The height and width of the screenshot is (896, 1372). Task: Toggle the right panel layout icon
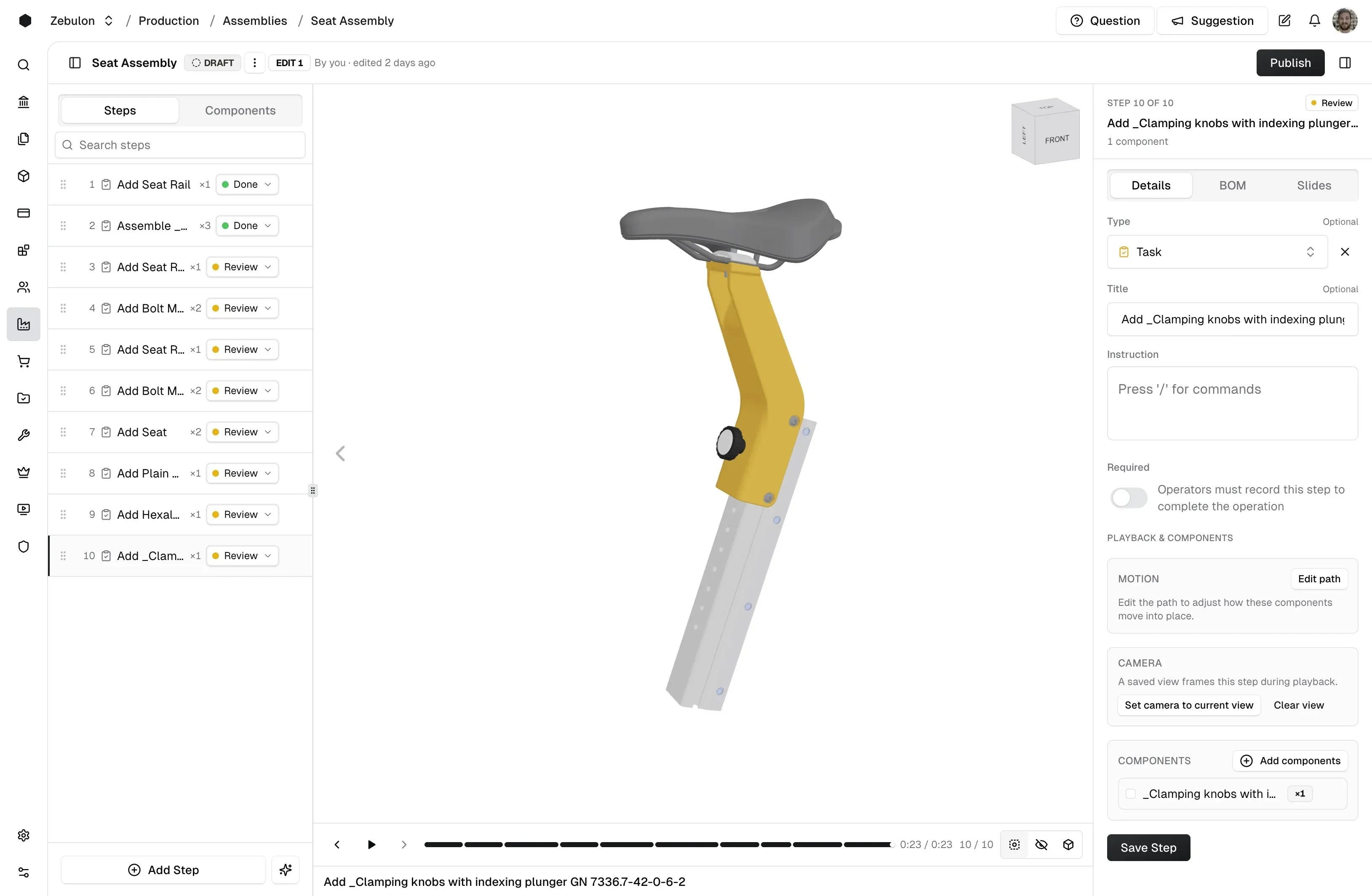tap(1345, 63)
